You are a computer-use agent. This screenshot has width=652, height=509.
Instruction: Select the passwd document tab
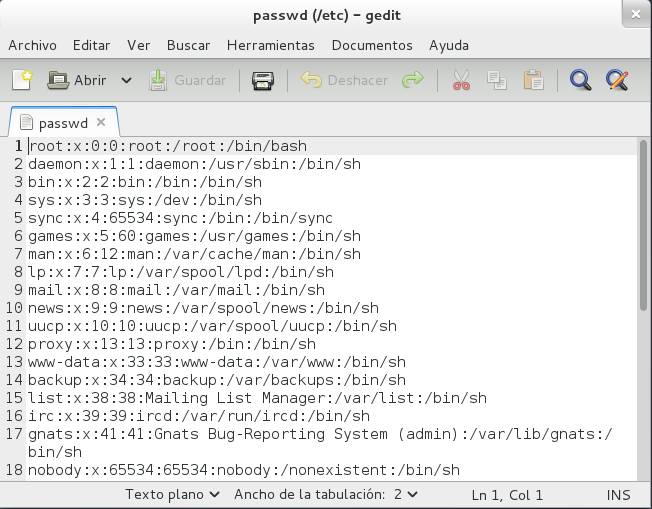(x=64, y=122)
